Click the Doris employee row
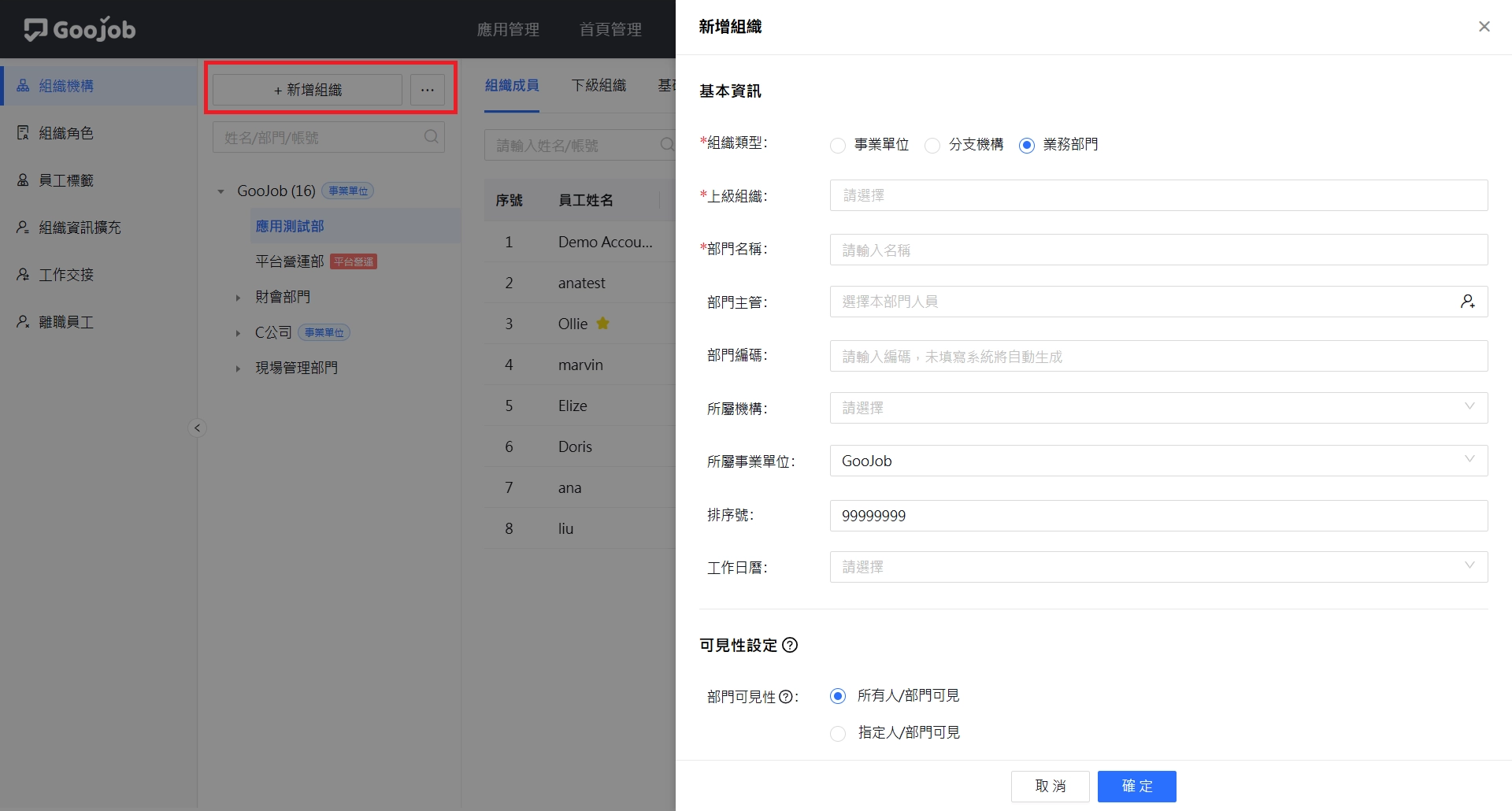Viewport: 1512px width, 811px height. point(580,446)
